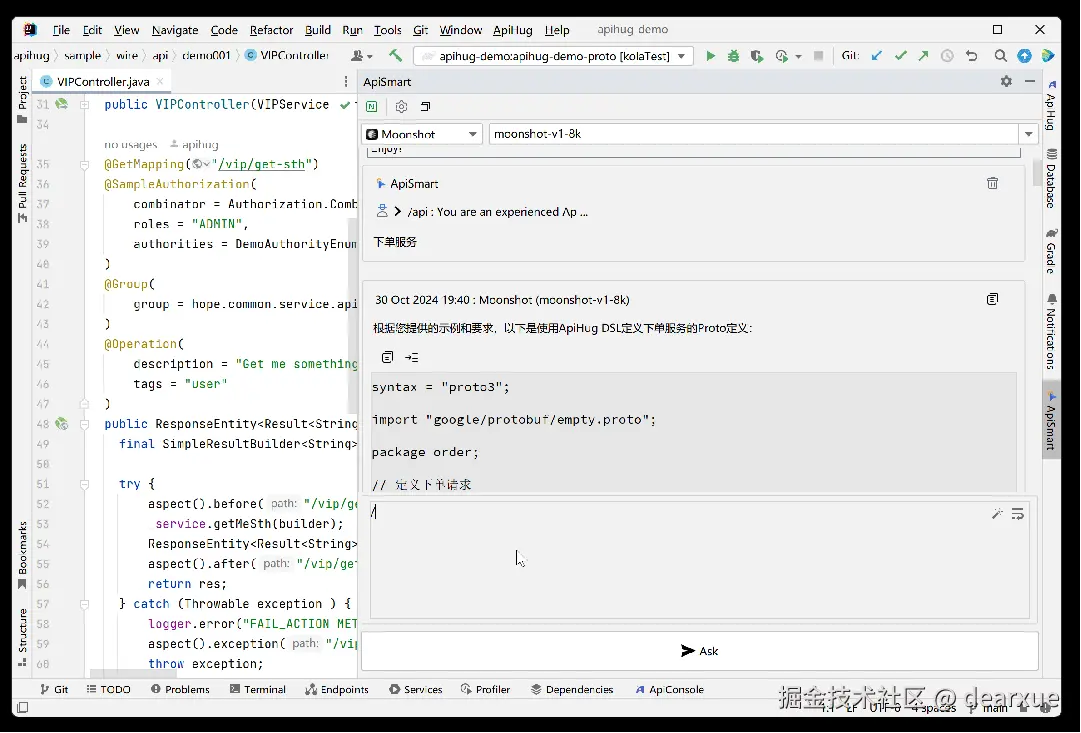Image resolution: width=1081 pixels, height=733 pixels.
Task: Collapse the code fold at line 35
Action: [x=84, y=165]
